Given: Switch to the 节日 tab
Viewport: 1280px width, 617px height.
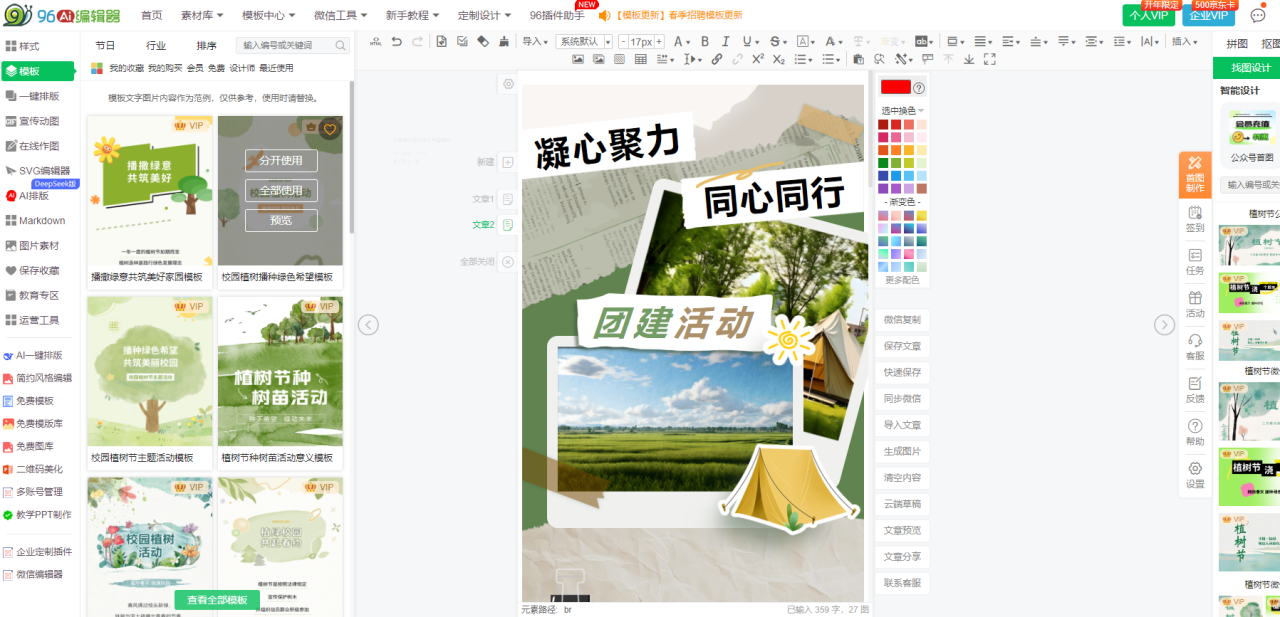Looking at the screenshot, I should coord(105,45).
